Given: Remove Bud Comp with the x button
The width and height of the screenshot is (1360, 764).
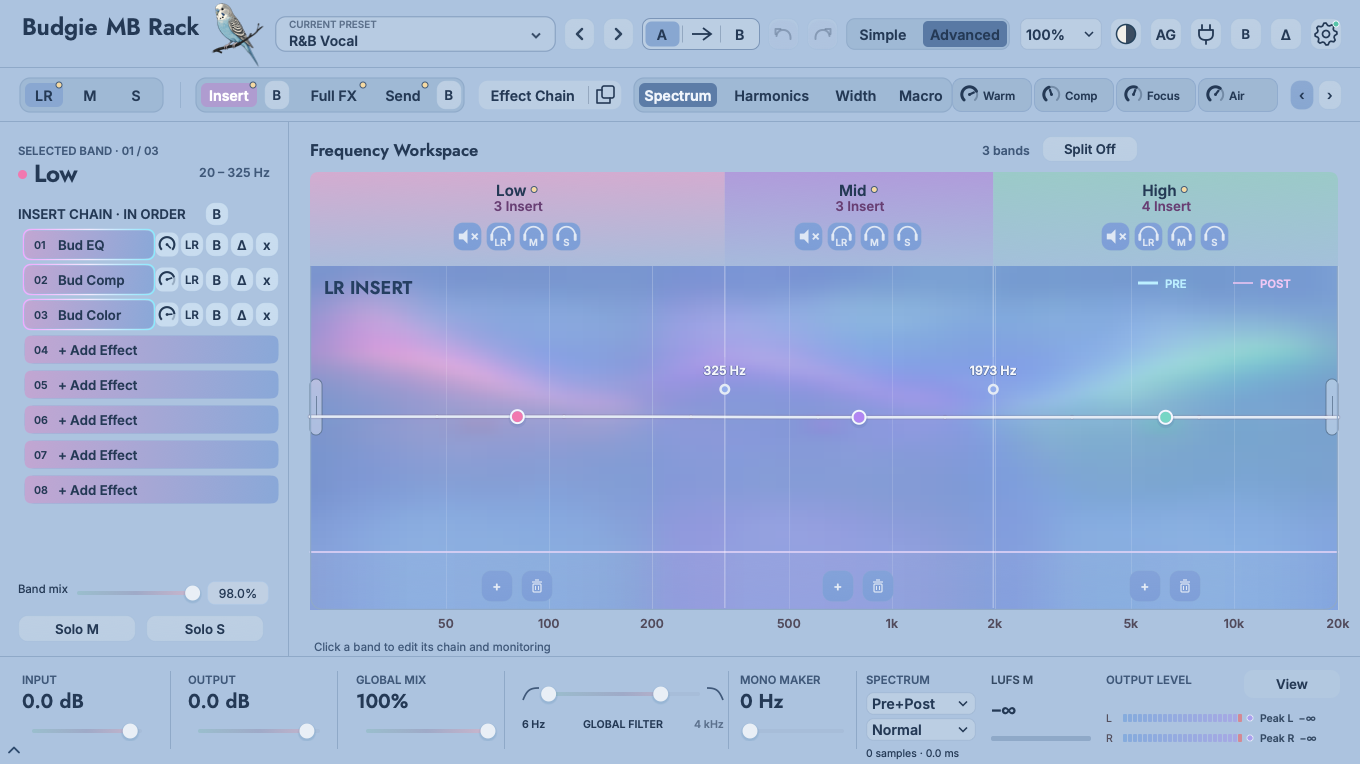Looking at the screenshot, I should pyautogui.click(x=266, y=280).
